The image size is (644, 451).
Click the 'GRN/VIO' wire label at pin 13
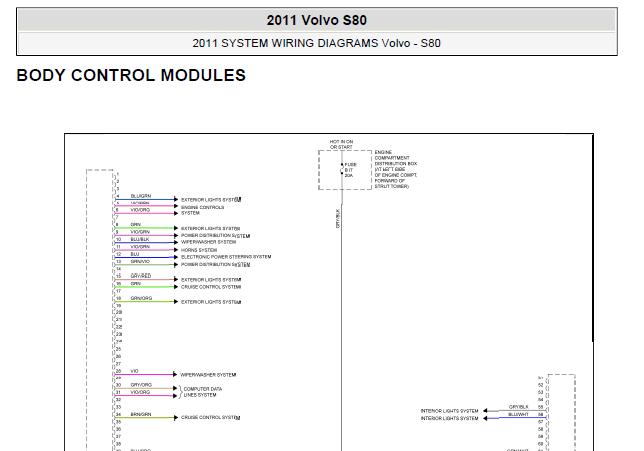click(x=140, y=261)
